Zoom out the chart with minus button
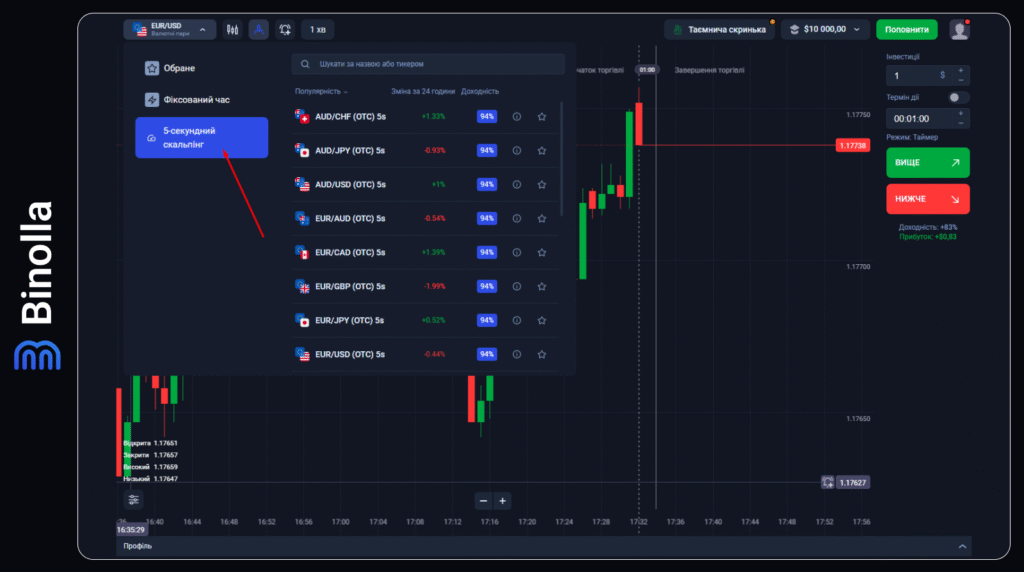The width and height of the screenshot is (1024, 572). coord(484,501)
